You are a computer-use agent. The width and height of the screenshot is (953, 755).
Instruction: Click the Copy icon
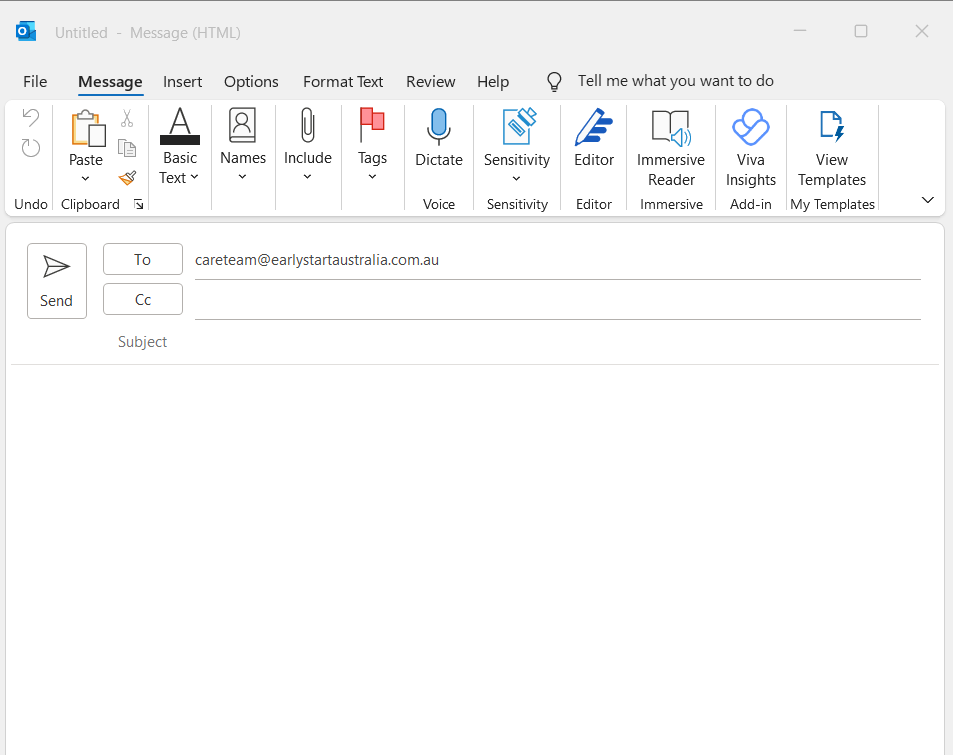click(126, 148)
